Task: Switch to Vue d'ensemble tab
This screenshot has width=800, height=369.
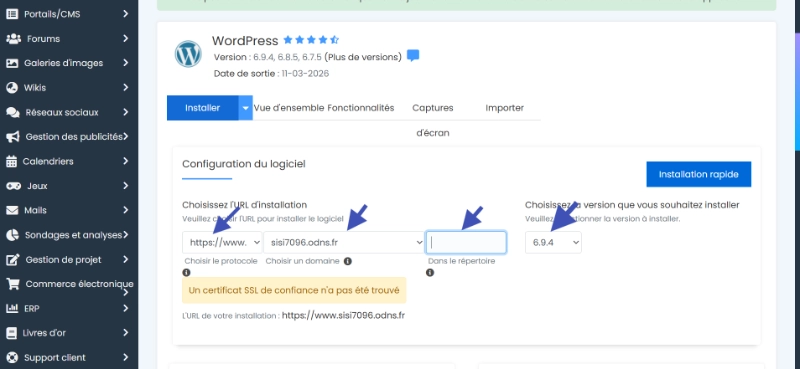Action: click(x=289, y=108)
